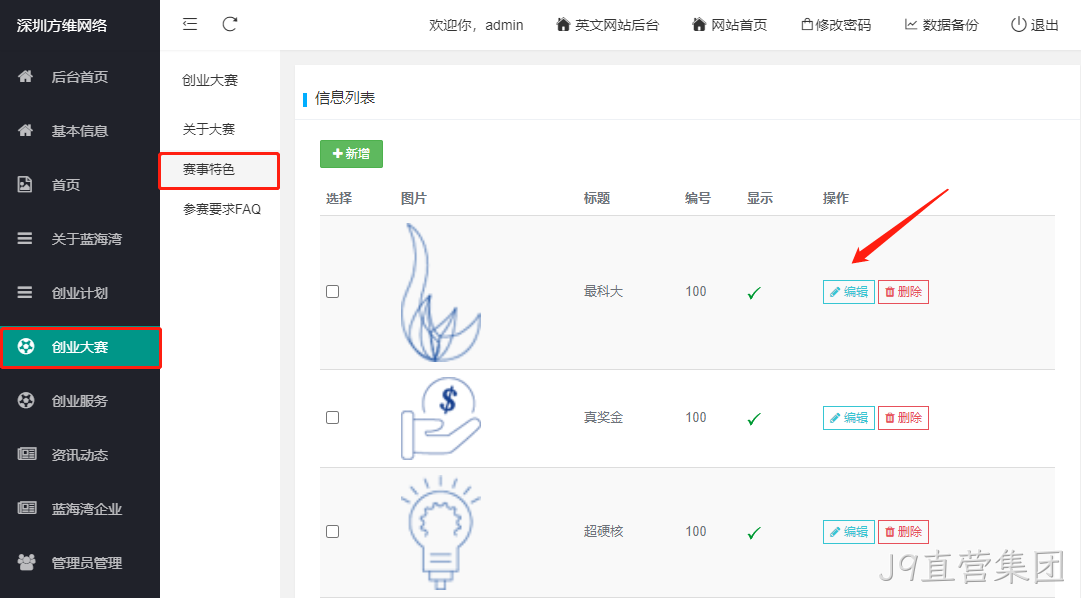
Task: Click 删除 button for 最科大
Action: pyautogui.click(x=903, y=292)
